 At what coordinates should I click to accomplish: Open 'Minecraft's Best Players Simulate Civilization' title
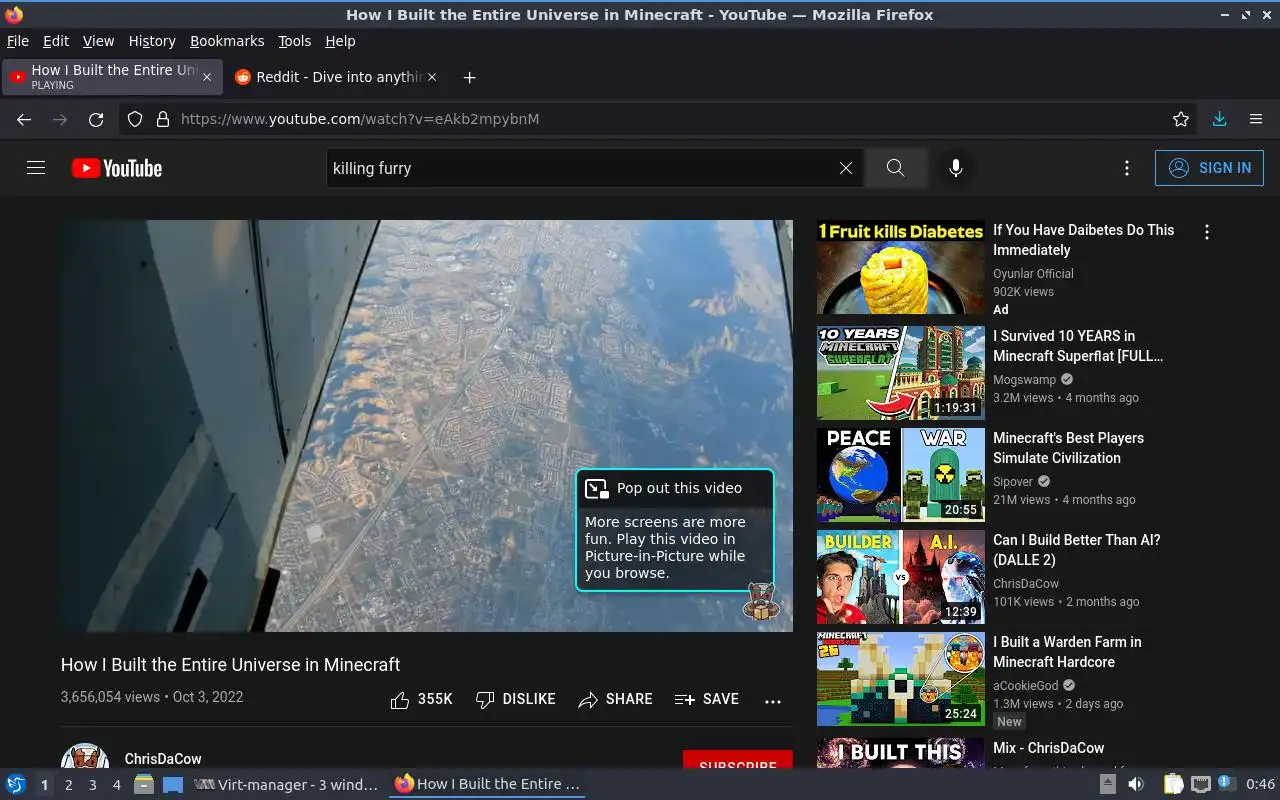[1068, 448]
